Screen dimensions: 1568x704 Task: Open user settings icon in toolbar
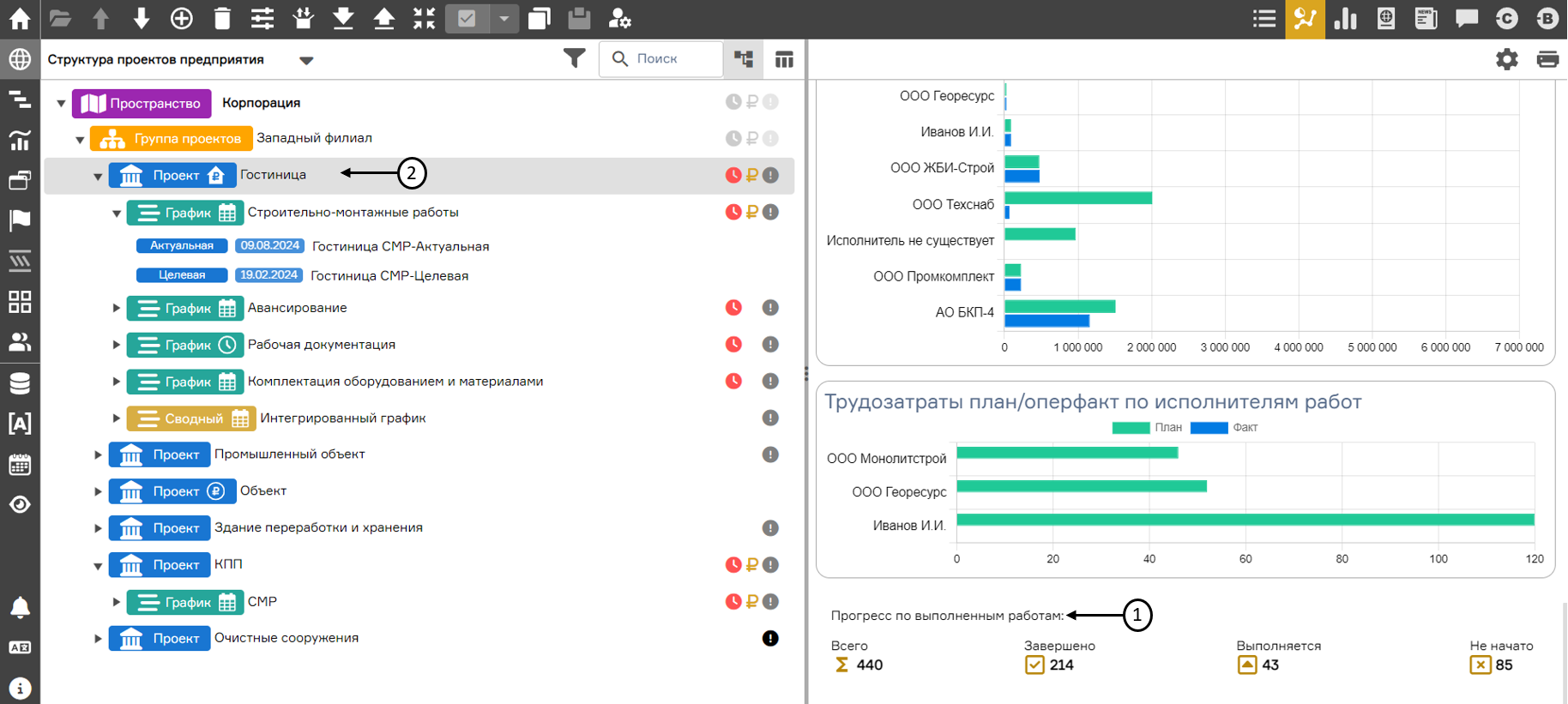619,18
